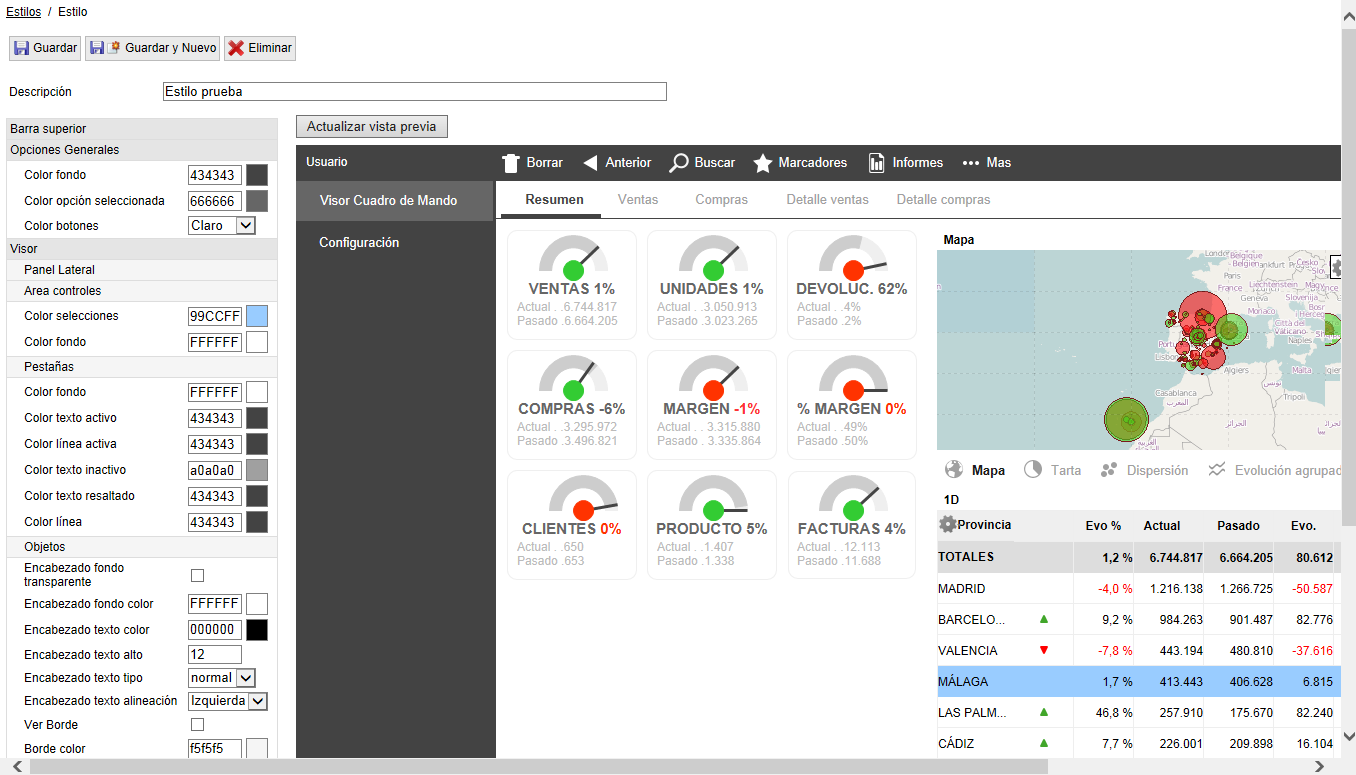
Task: Open the Informes report icon
Action: coord(876,163)
